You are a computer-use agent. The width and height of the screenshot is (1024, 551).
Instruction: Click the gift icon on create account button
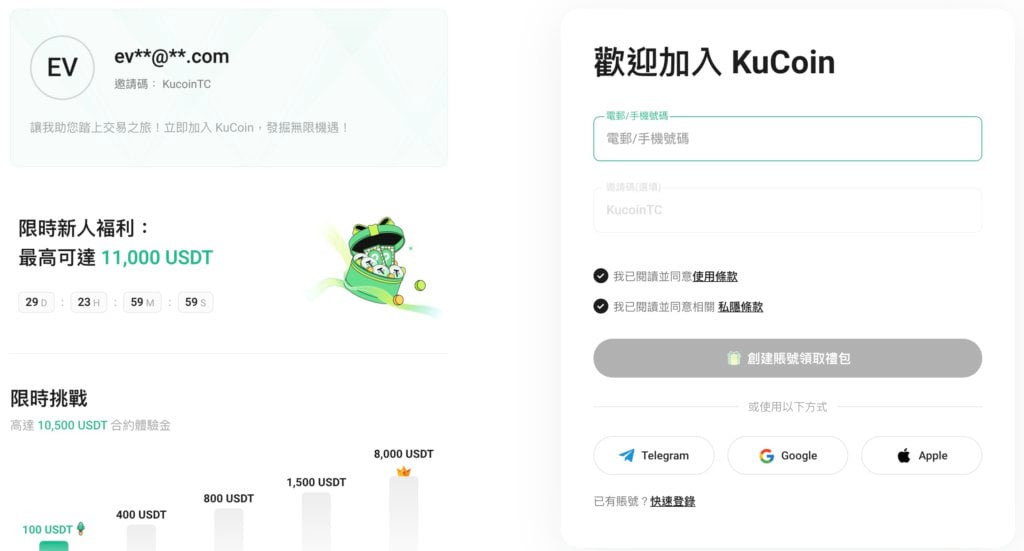coord(734,358)
